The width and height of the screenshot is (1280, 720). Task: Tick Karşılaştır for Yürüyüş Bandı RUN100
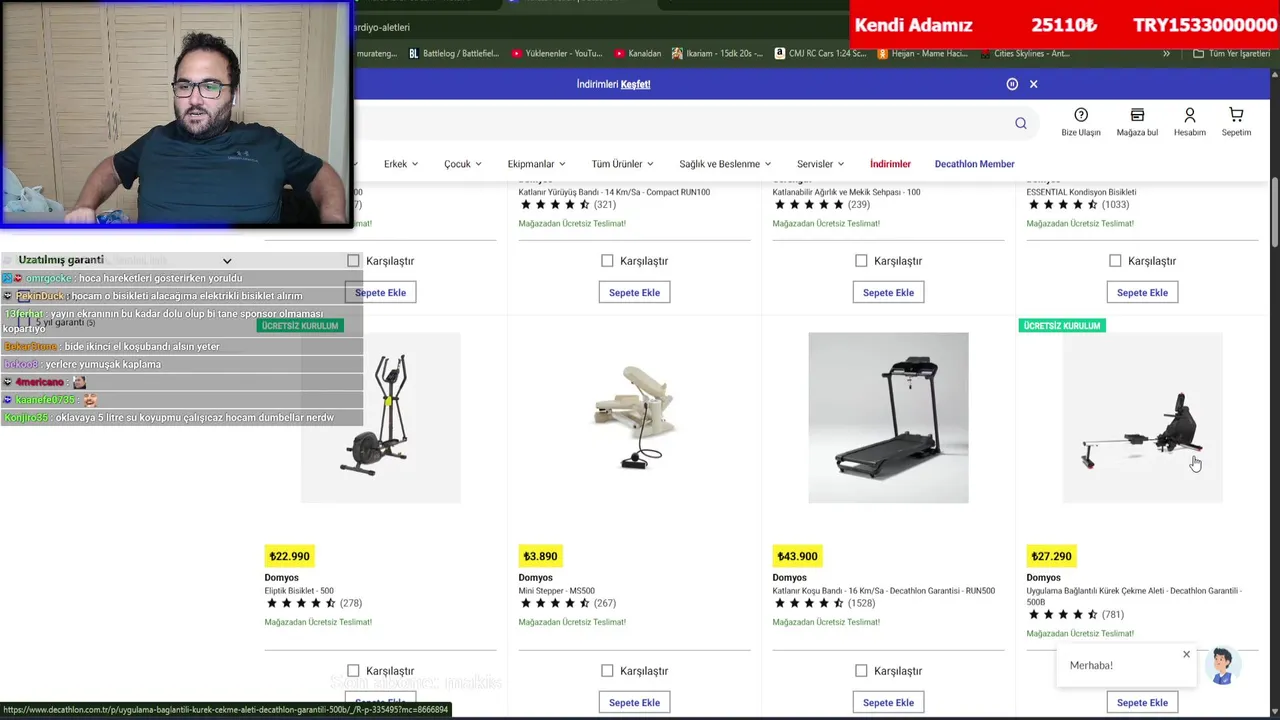[x=607, y=261]
